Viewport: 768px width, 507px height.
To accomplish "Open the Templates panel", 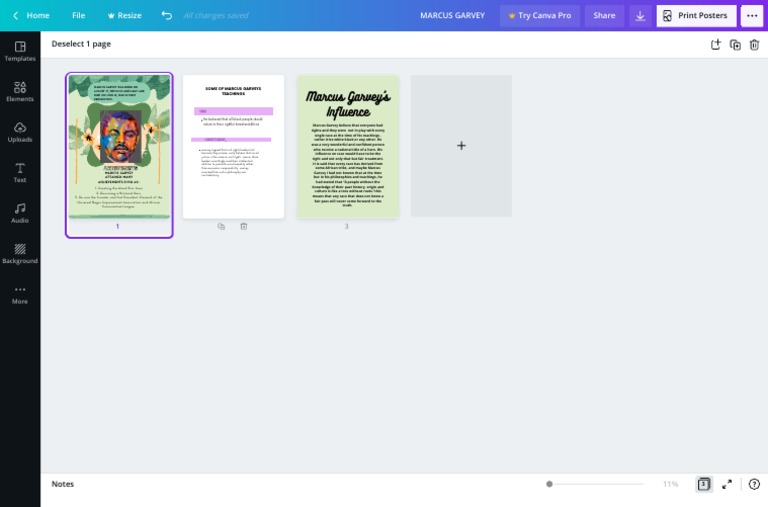I will (x=20, y=51).
